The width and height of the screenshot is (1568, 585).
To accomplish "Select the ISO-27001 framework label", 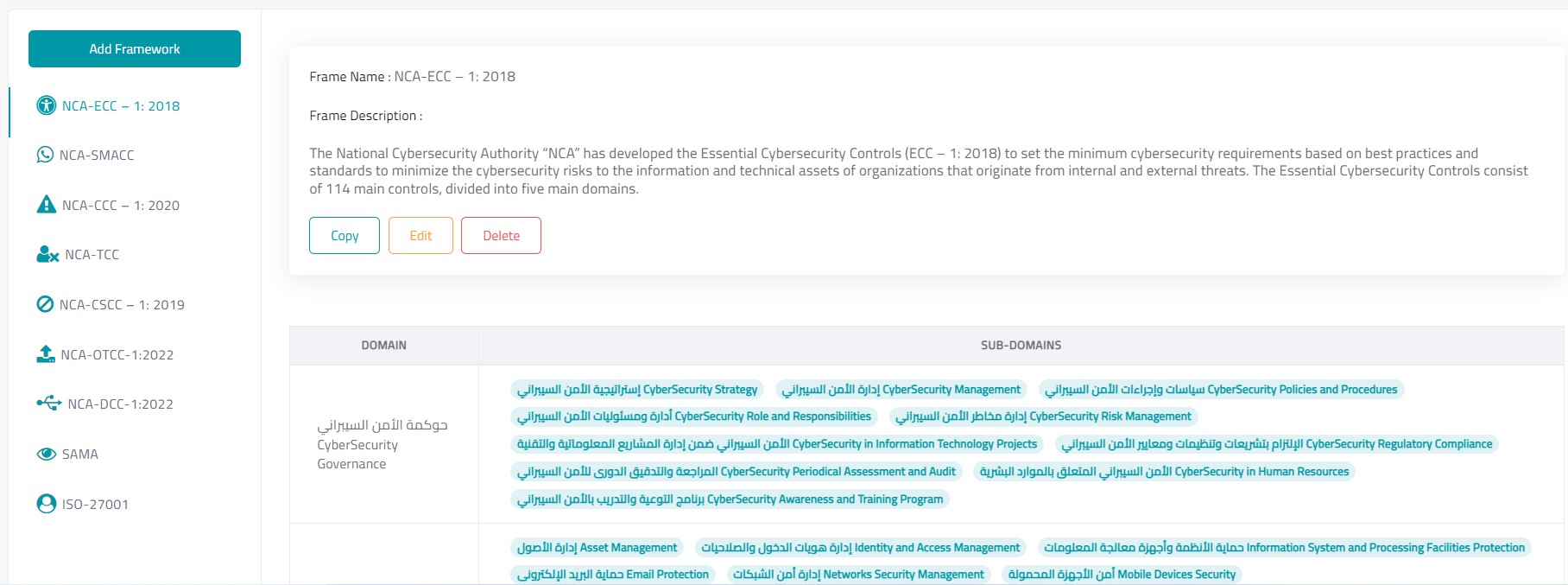I will pos(95,505).
